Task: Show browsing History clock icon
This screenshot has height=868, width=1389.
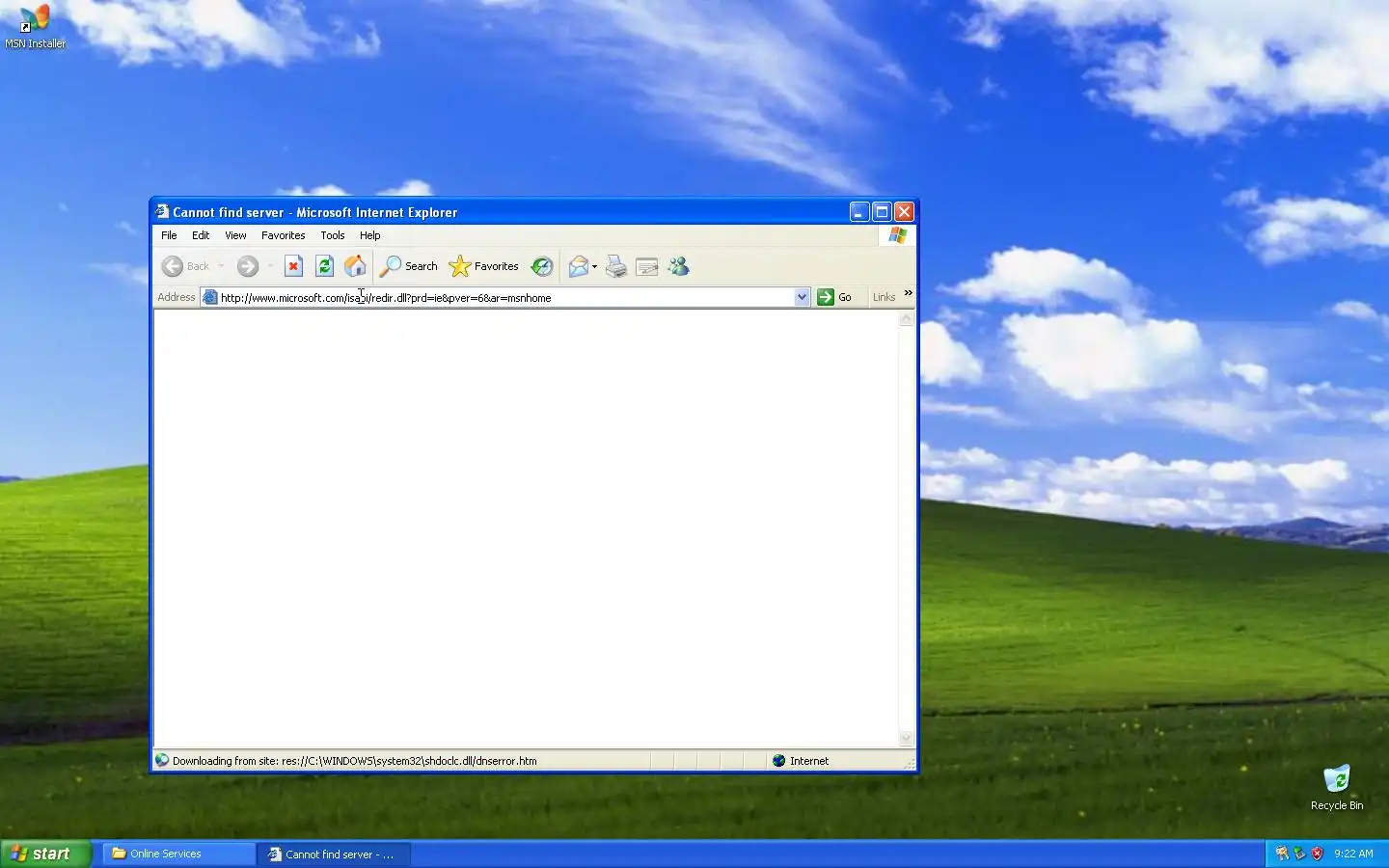Action: [x=542, y=266]
